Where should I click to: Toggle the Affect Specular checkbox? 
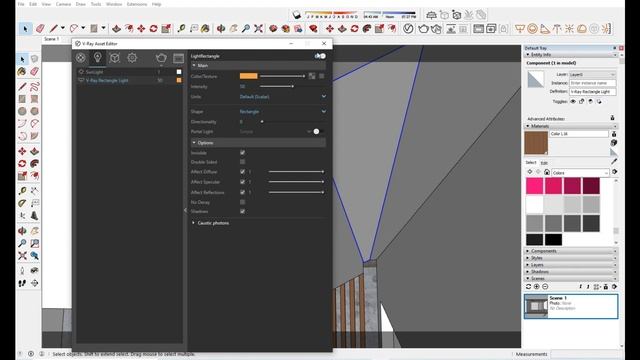(242, 182)
